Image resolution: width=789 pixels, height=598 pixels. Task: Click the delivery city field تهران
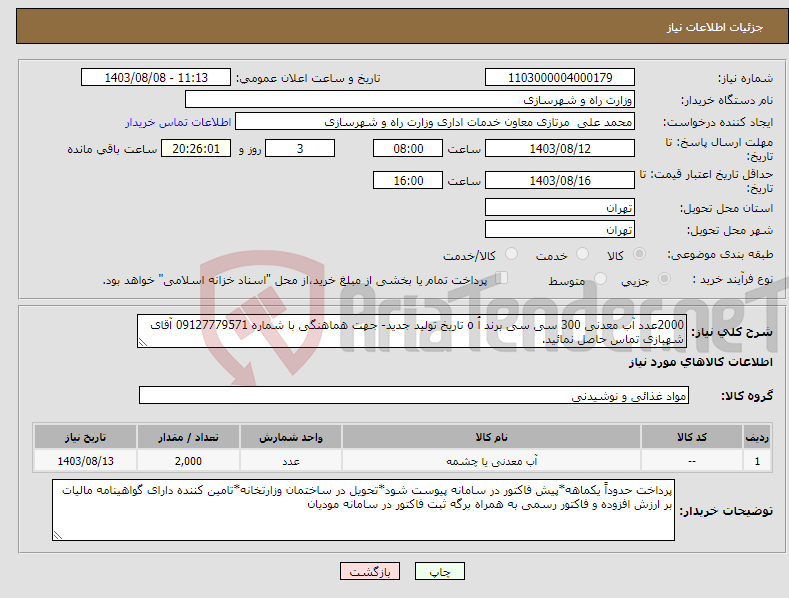click(x=560, y=230)
